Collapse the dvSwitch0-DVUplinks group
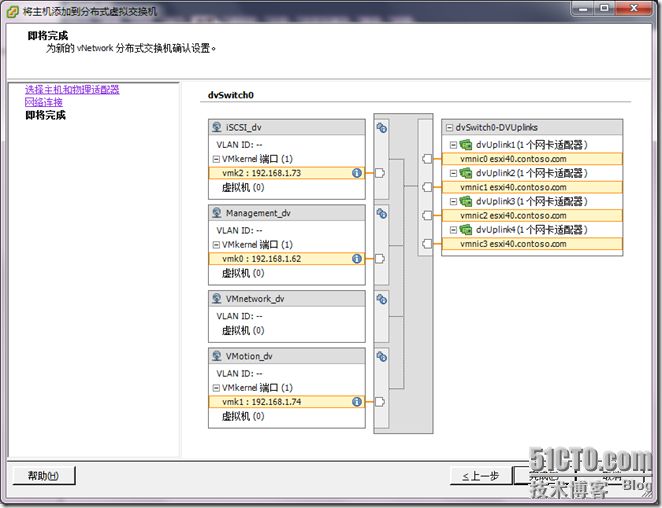 click(x=450, y=128)
